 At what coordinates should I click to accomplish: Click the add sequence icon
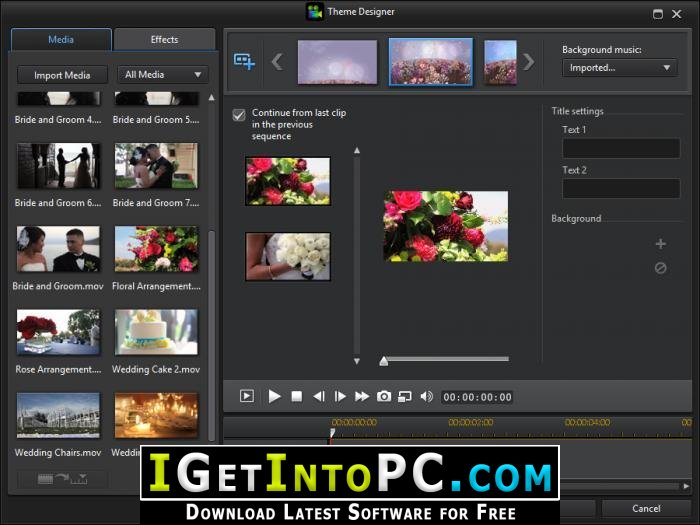coord(244,61)
